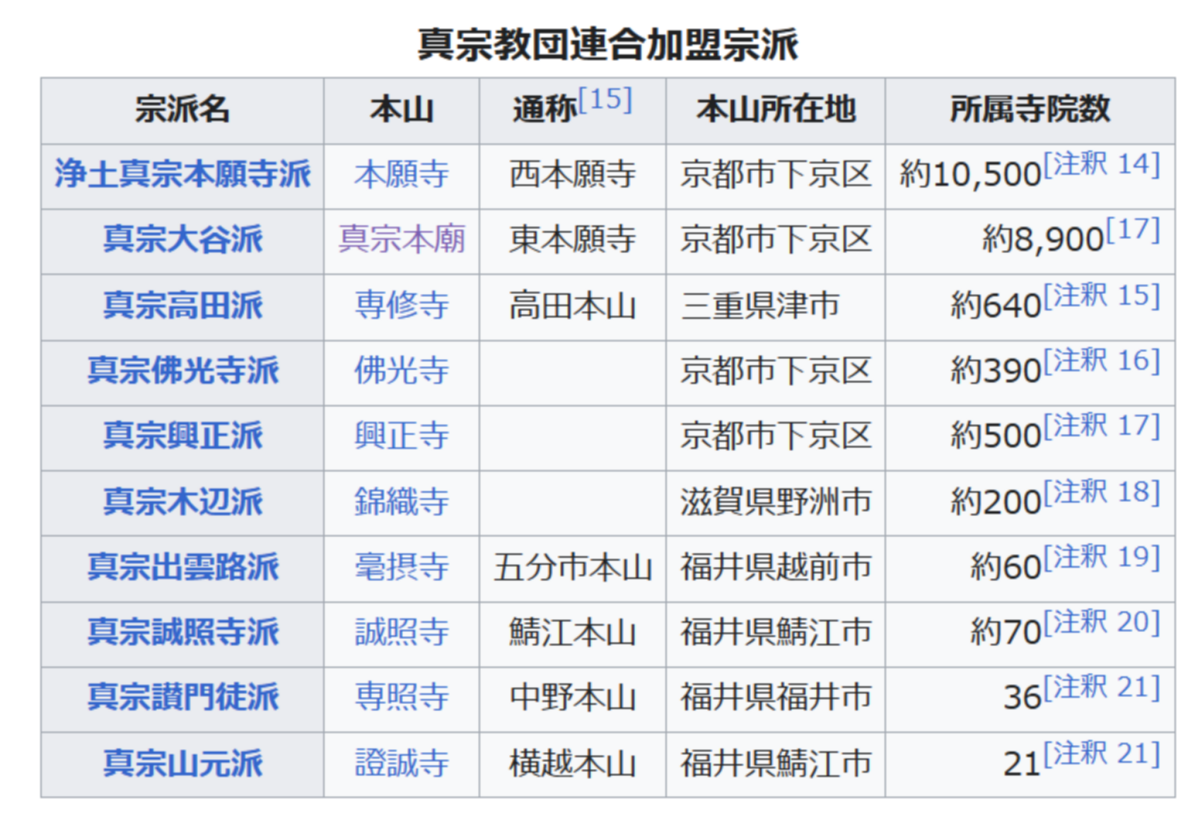1200x827 pixels.
Task: Click the 五分市本山 cell
Action: pos(572,567)
